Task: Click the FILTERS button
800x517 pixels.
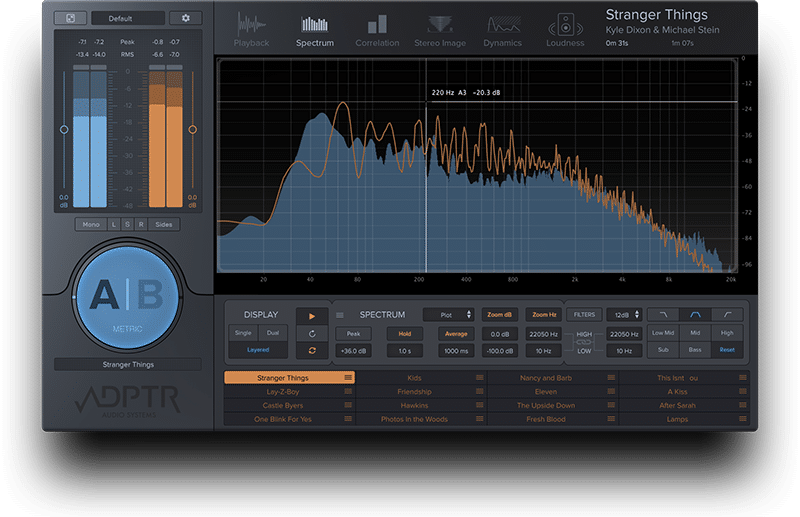Action: coord(584,315)
